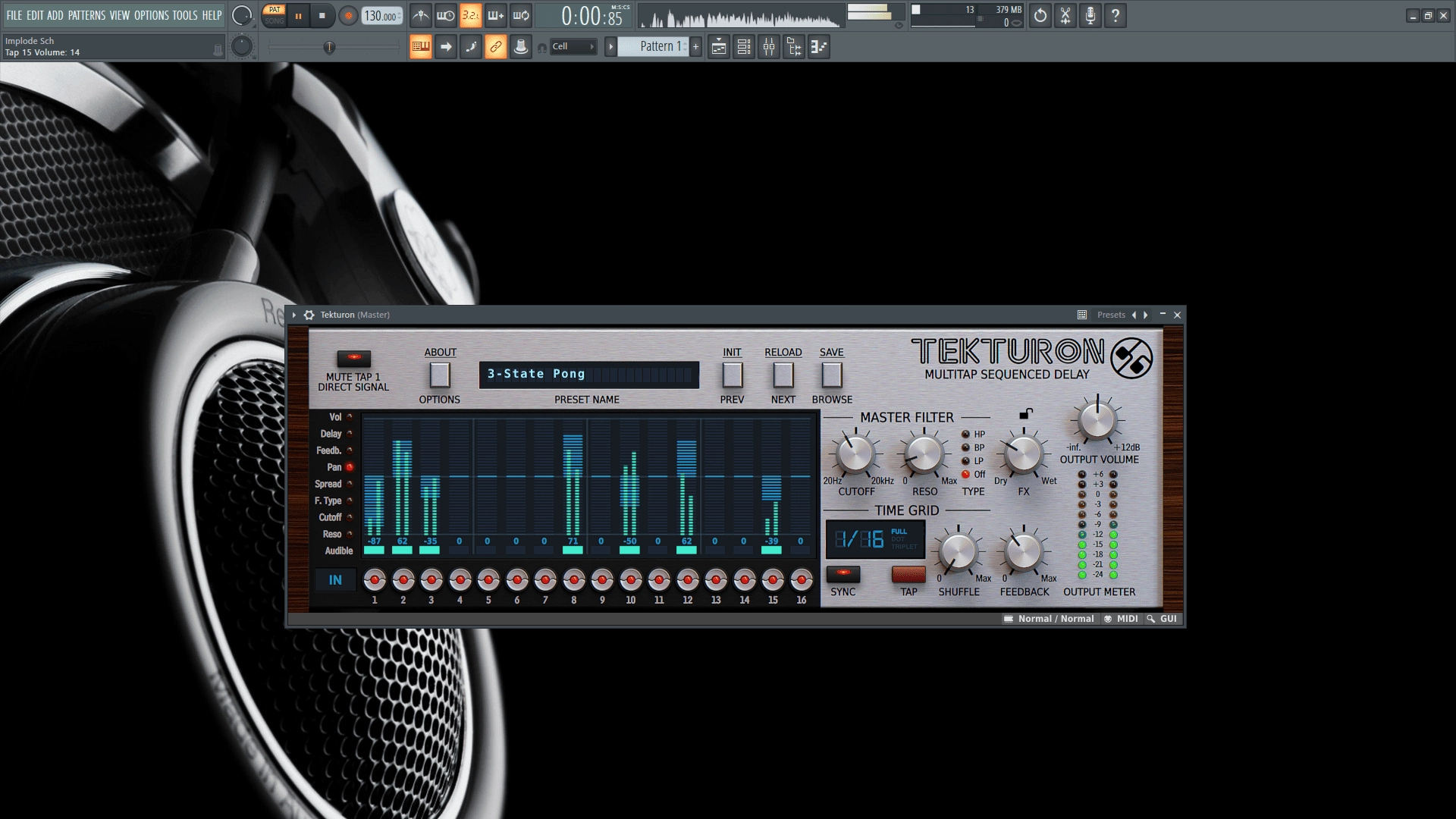
Task: Toggle the SYNC switch in Tekturon
Action: click(x=843, y=573)
